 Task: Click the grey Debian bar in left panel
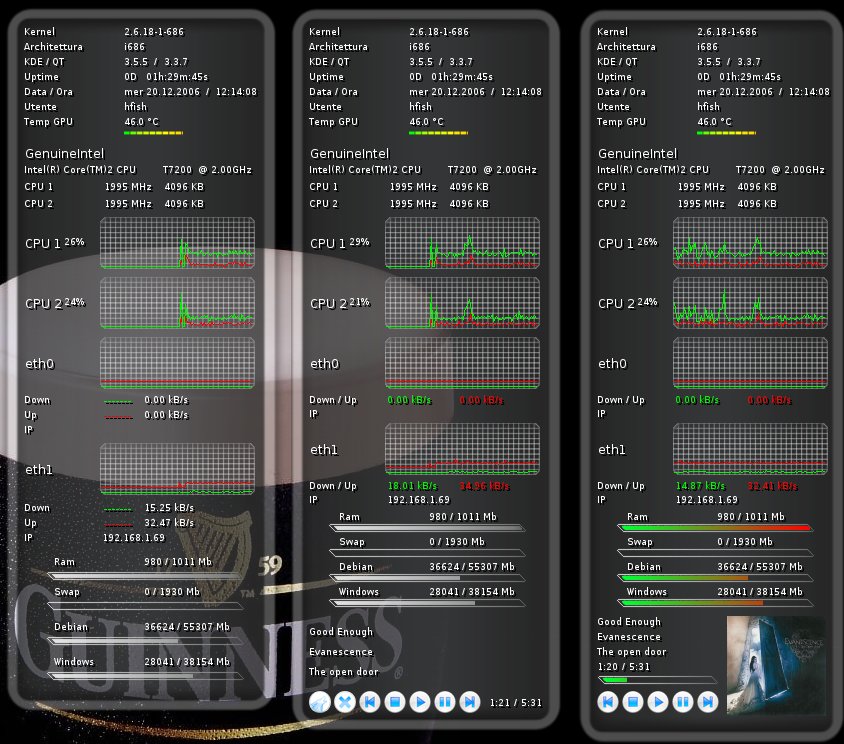(144, 641)
